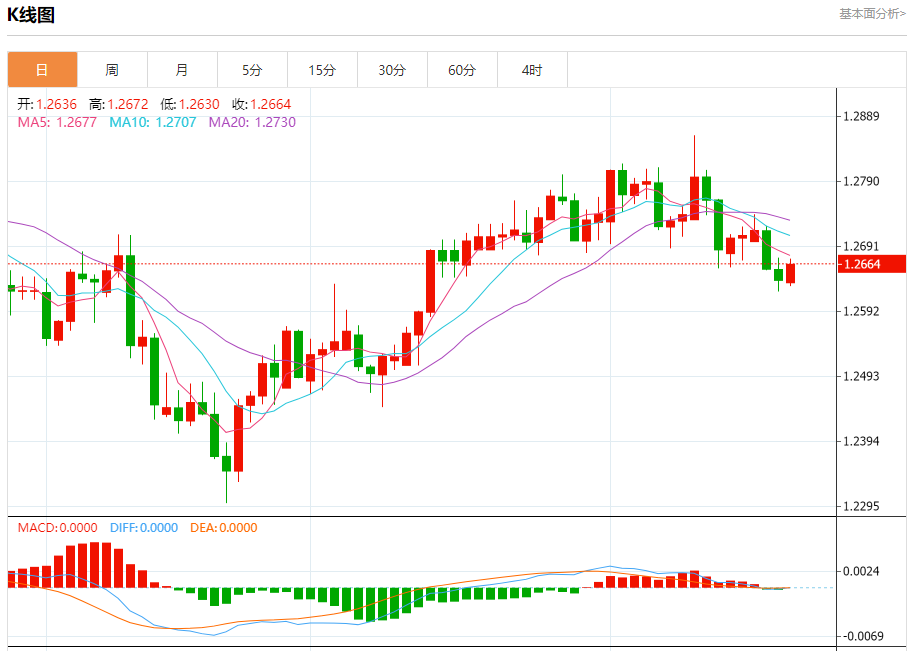Click the 1.2790 price axis label
Screen dimensions: 913x651
pyautogui.click(x=861, y=182)
